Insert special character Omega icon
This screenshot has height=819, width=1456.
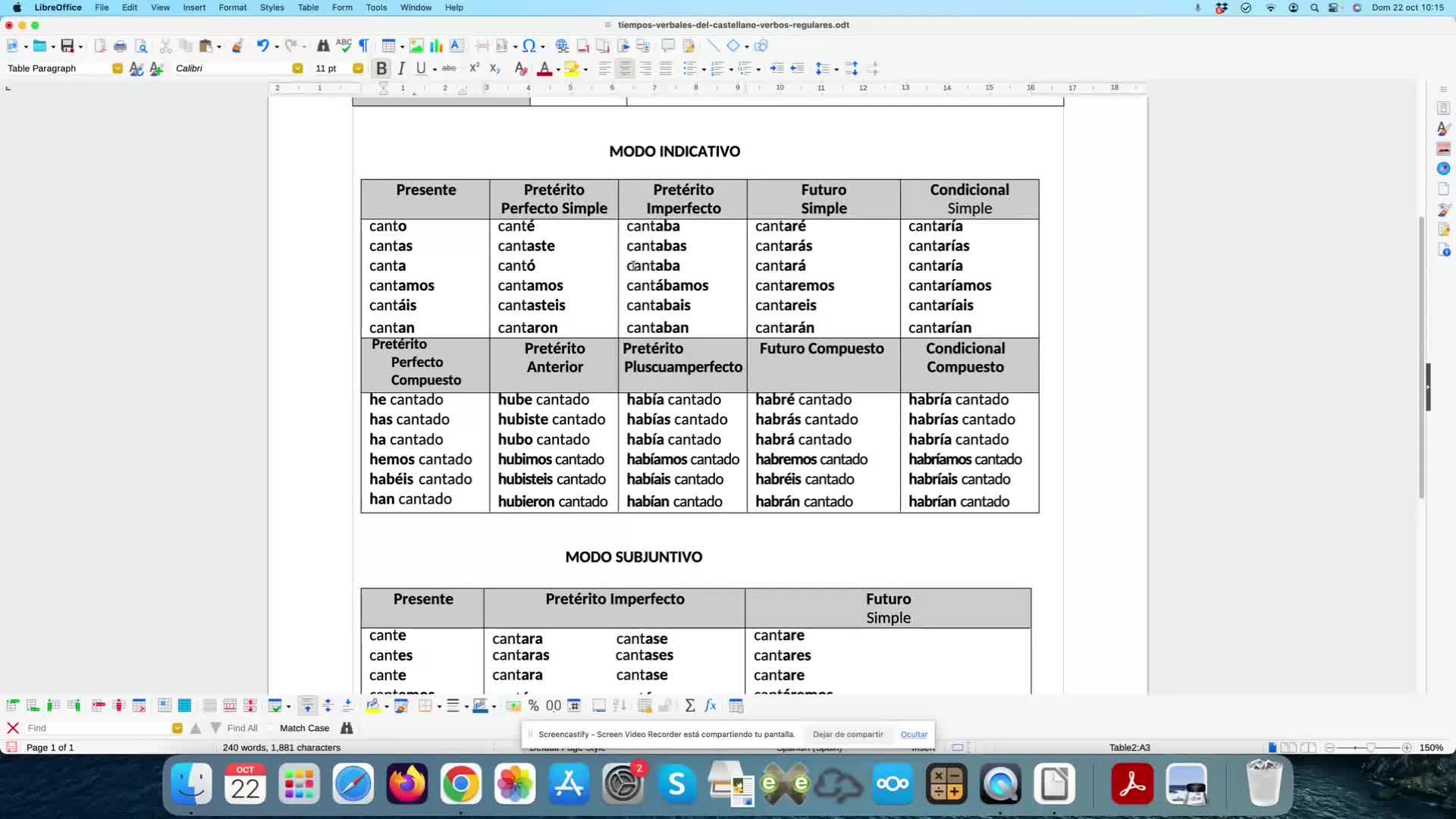point(529,46)
